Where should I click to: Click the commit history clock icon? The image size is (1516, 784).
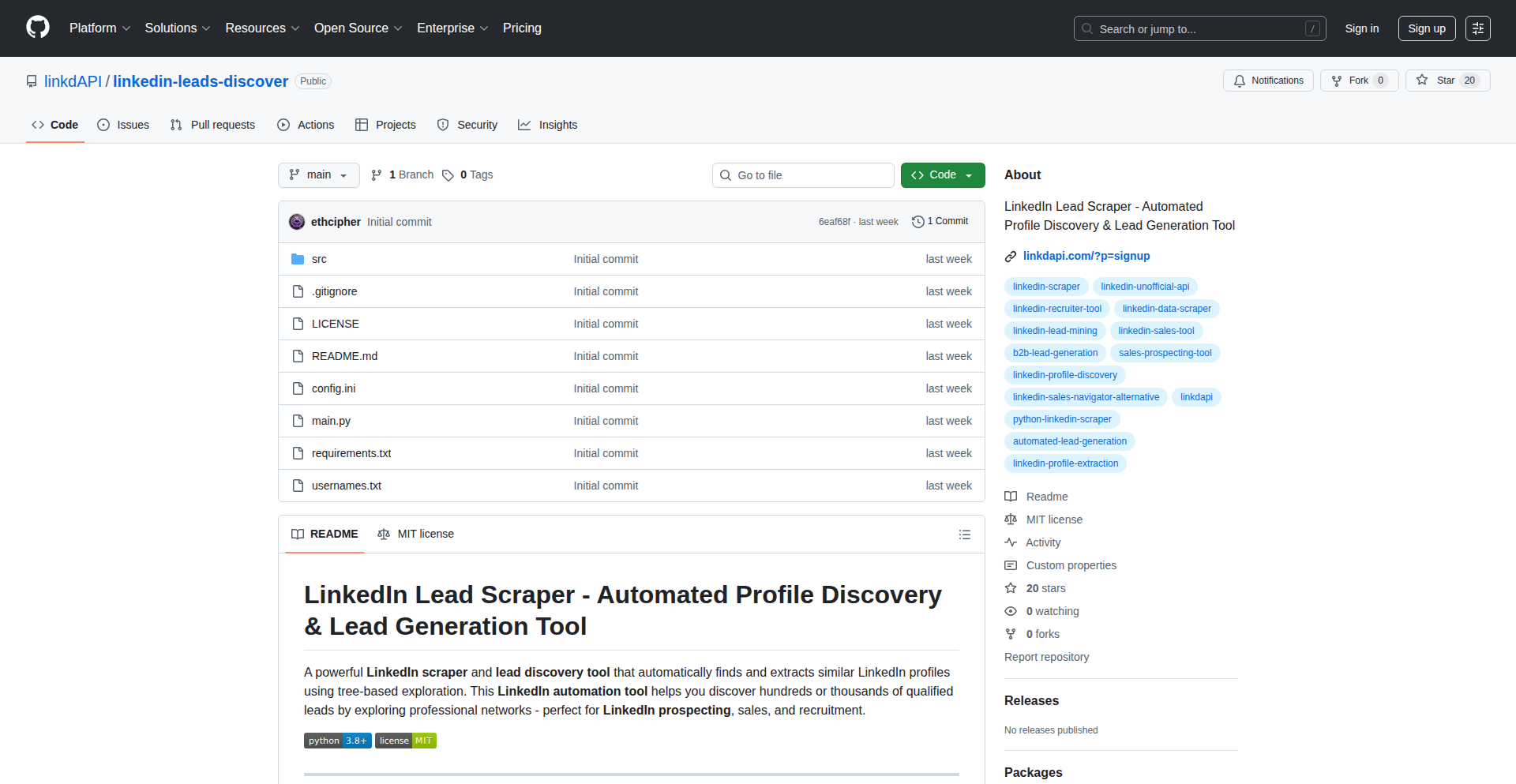coord(917,222)
